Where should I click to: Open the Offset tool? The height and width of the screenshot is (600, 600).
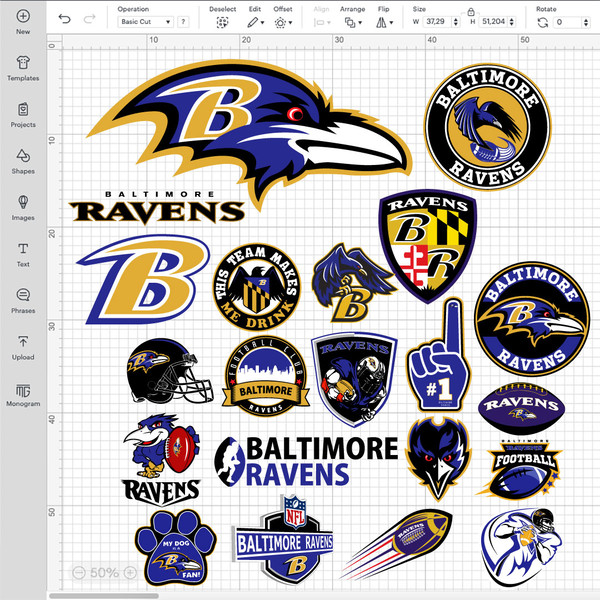click(x=280, y=23)
